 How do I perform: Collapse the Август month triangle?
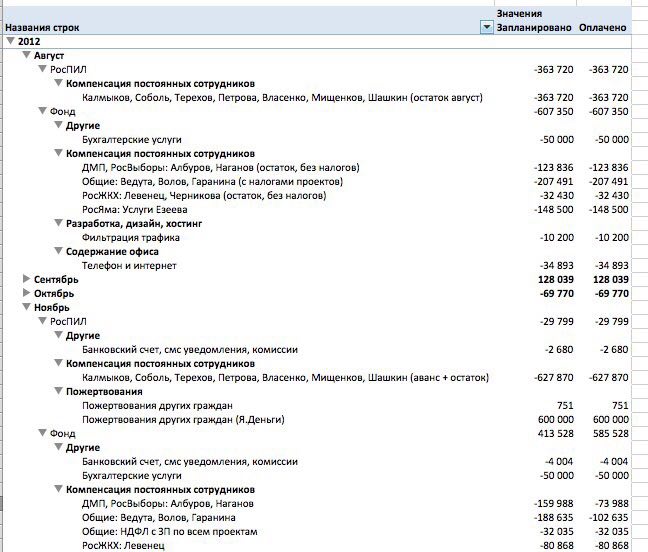[27, 55]
